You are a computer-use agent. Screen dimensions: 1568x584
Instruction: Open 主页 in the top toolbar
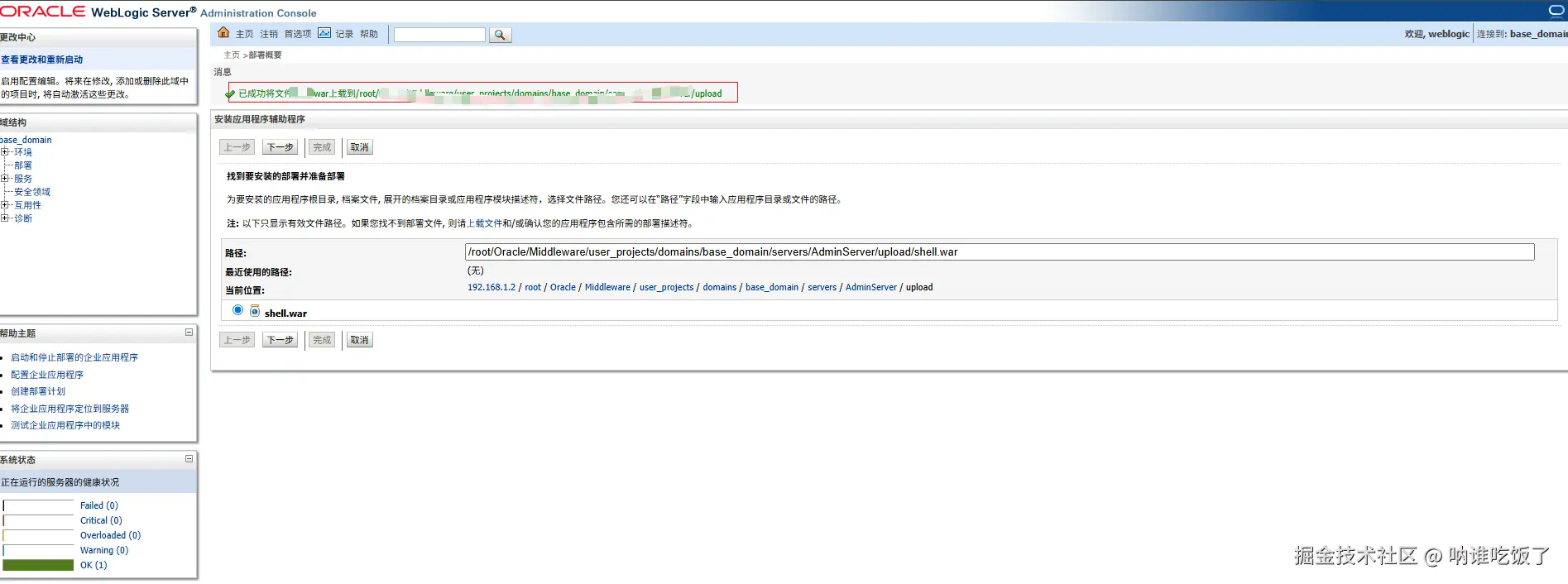coord(244,34)
